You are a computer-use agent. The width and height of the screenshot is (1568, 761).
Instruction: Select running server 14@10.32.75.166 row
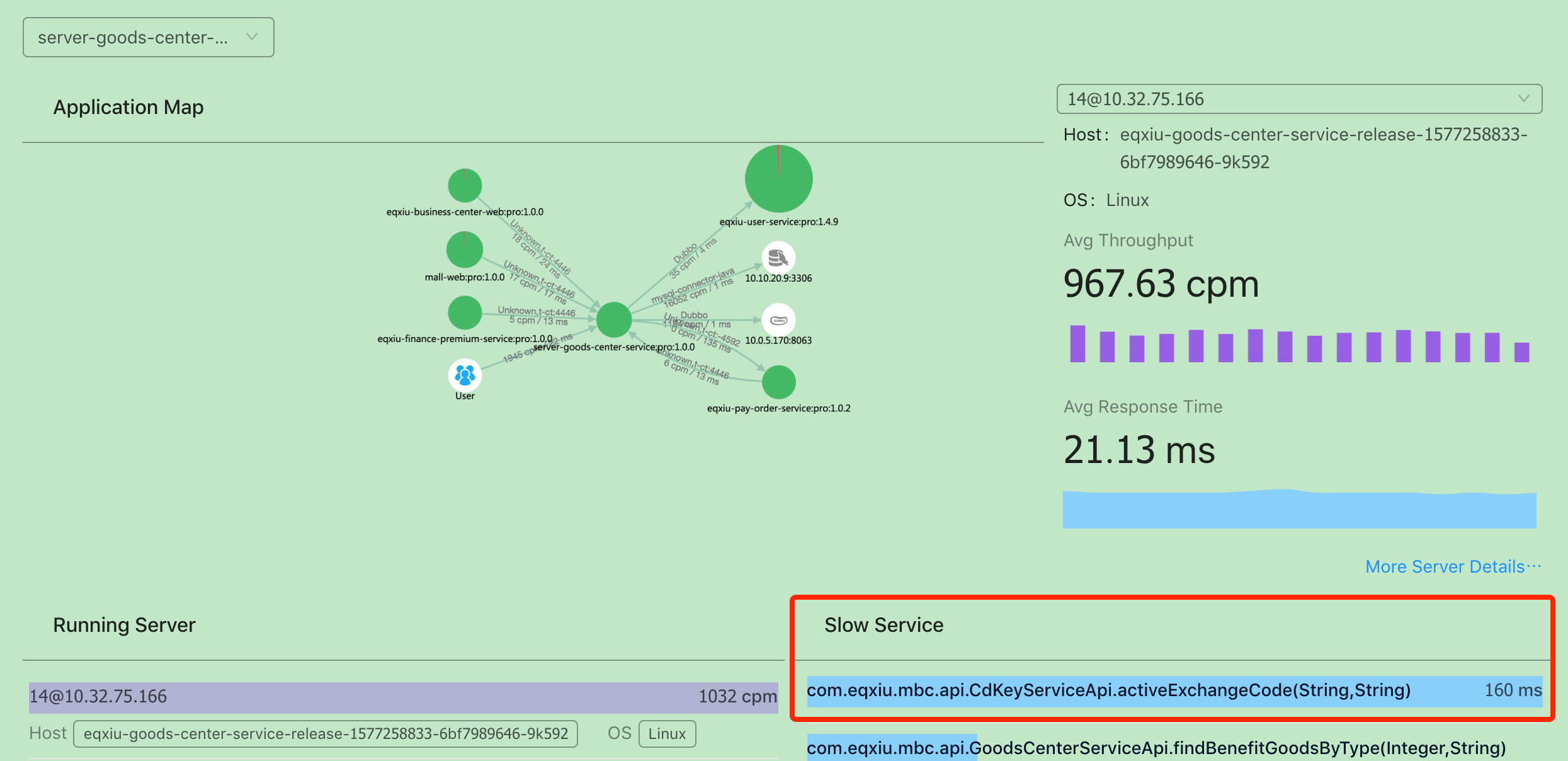pyautogui.click(x=403, y=697)
